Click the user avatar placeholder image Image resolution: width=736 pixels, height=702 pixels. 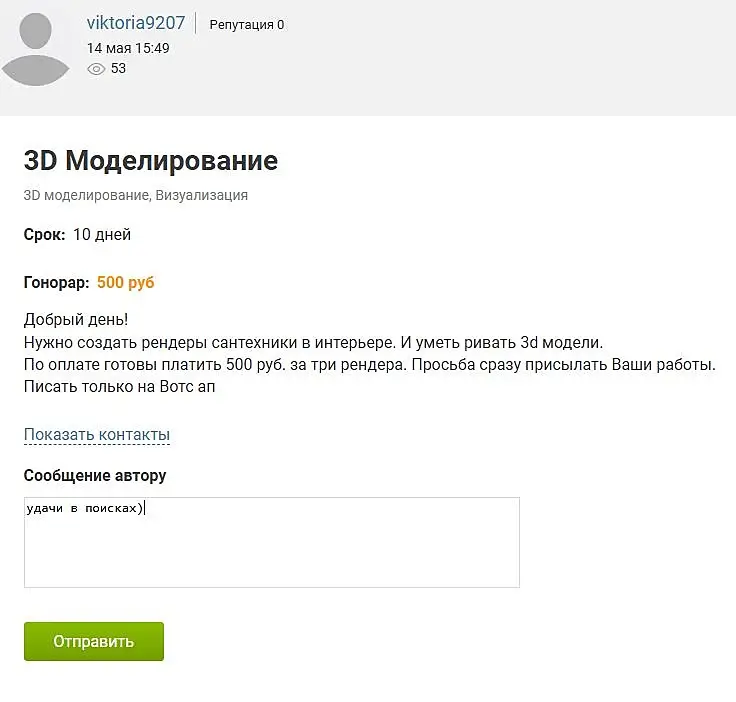tap(36, 48)
